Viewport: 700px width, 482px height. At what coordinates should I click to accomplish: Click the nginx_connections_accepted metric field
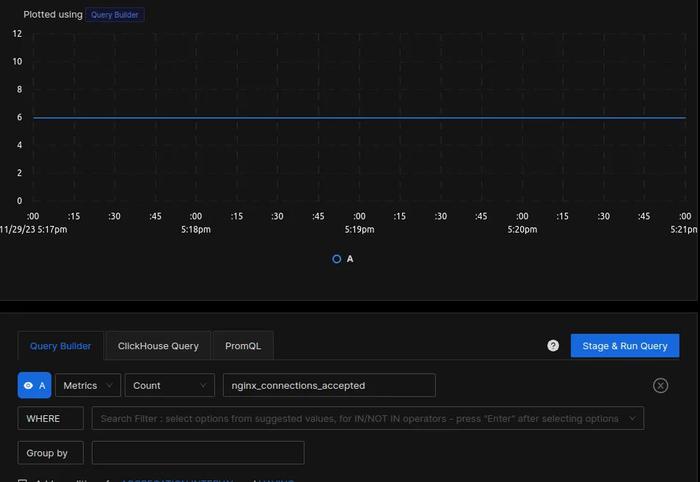[x=329, y=385]
